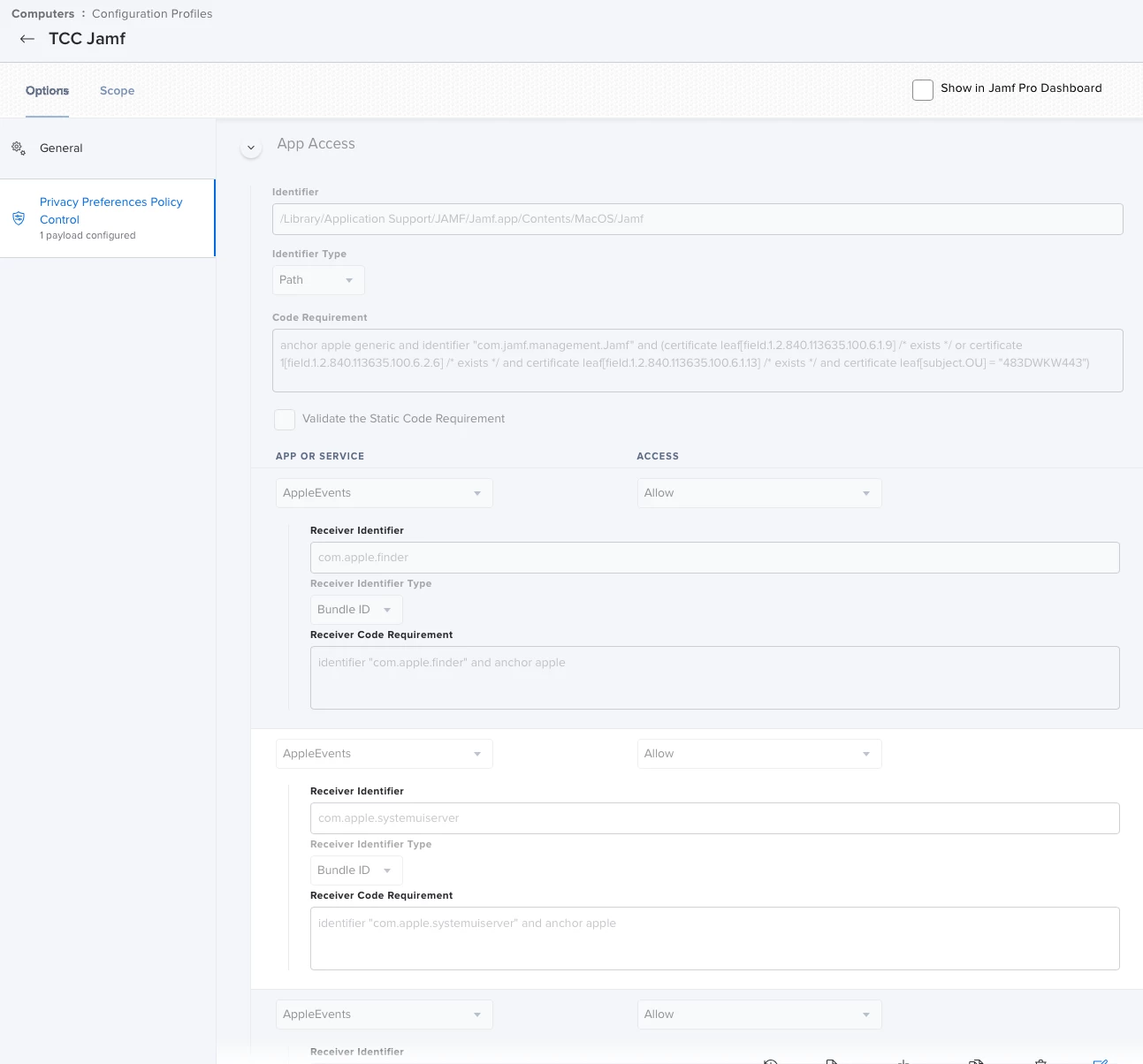The image size is (1143, 1064).
Task: Open the last Allow dropdown at bottom
Action: (759, 1015)
